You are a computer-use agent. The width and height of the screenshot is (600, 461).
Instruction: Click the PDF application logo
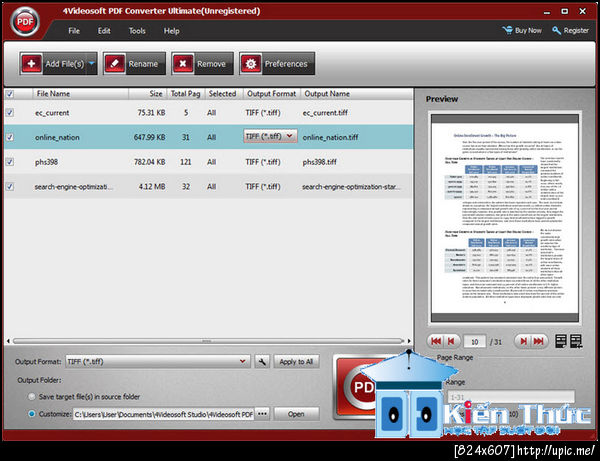(x=25, y=21)
